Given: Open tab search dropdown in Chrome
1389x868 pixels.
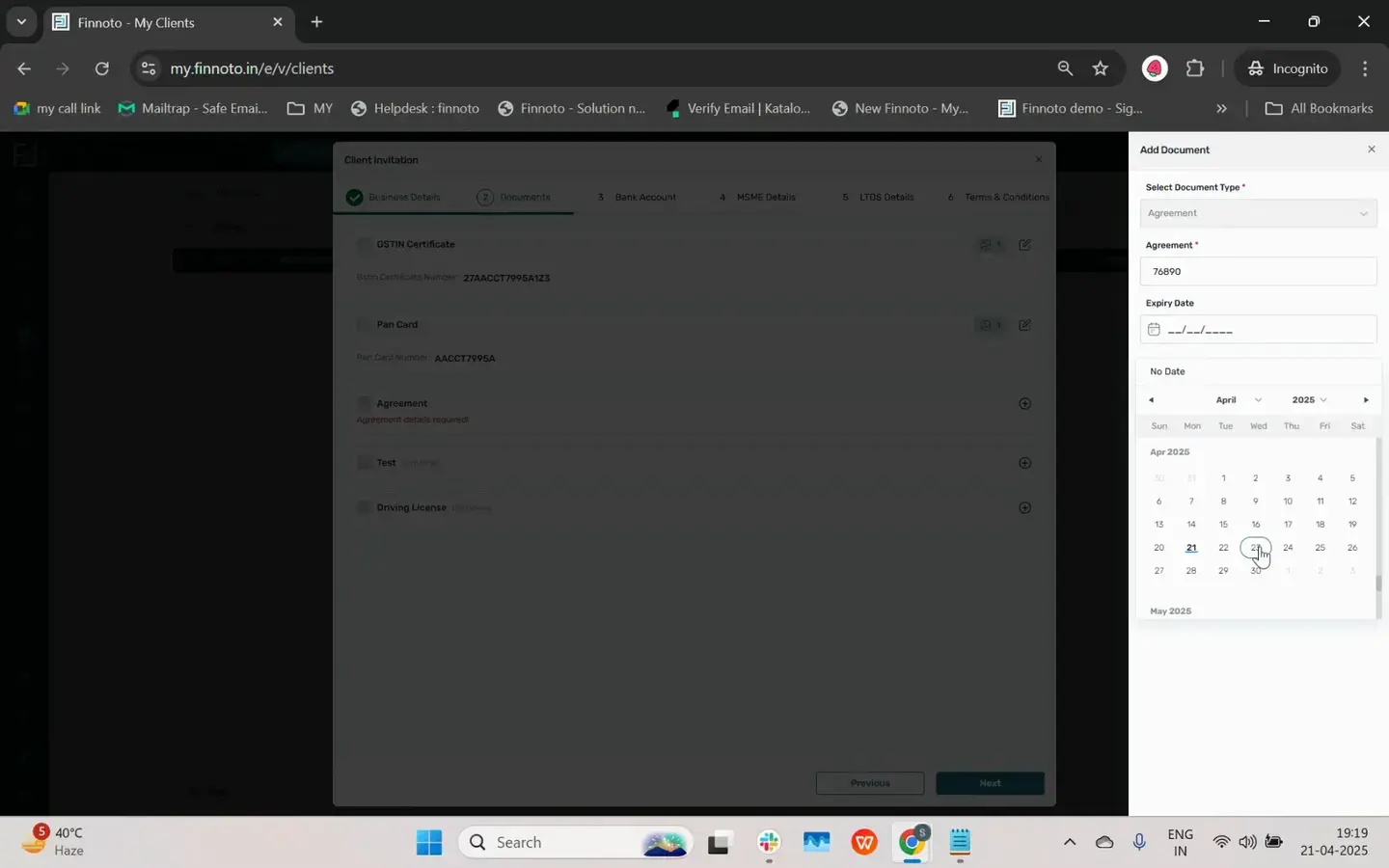Looking at the screenshot, I should point(21,21).
